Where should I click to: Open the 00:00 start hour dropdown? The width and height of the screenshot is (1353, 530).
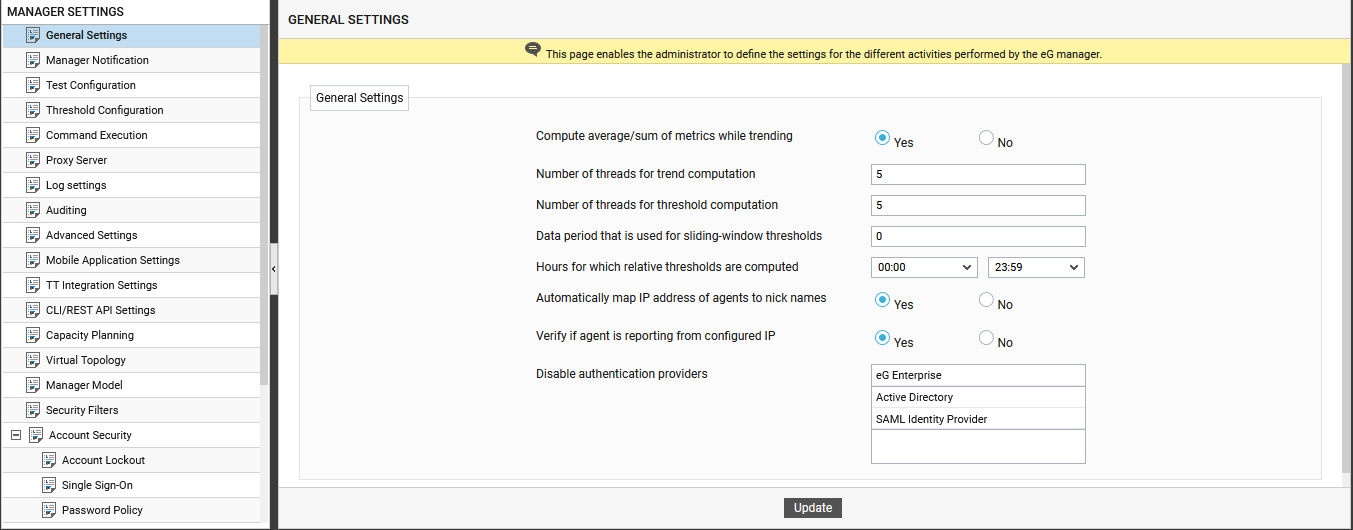coord(924,267)
